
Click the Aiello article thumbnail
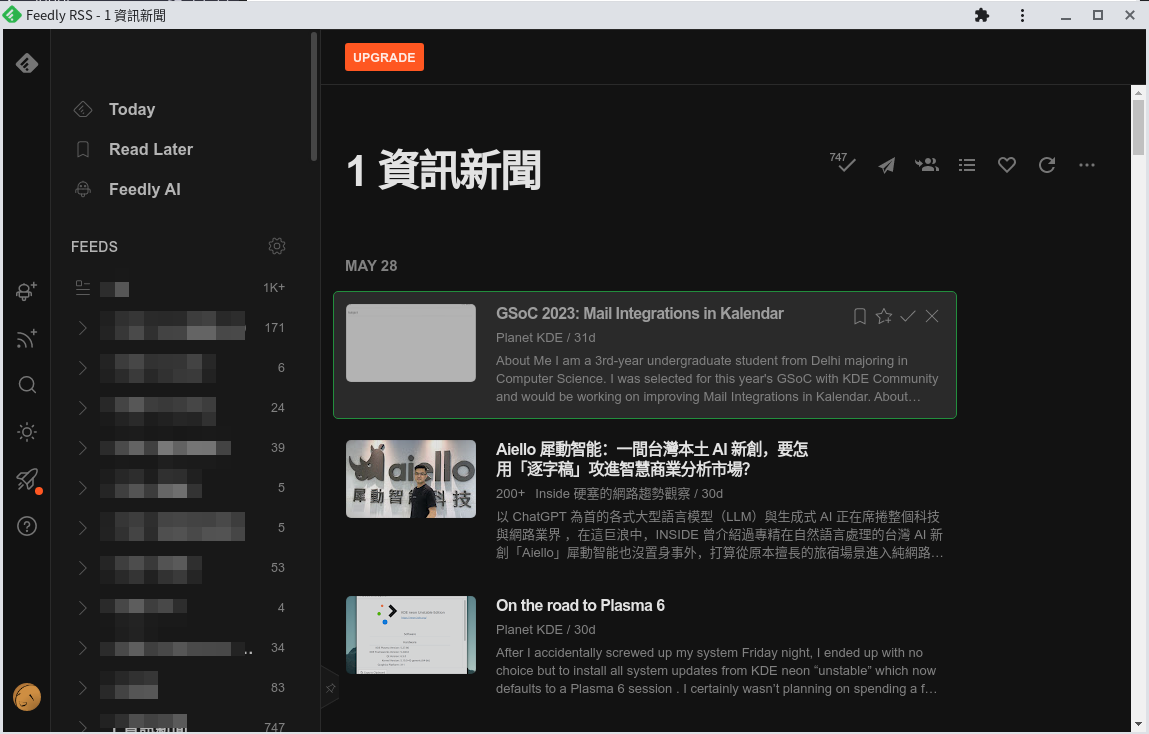(411, 479)
